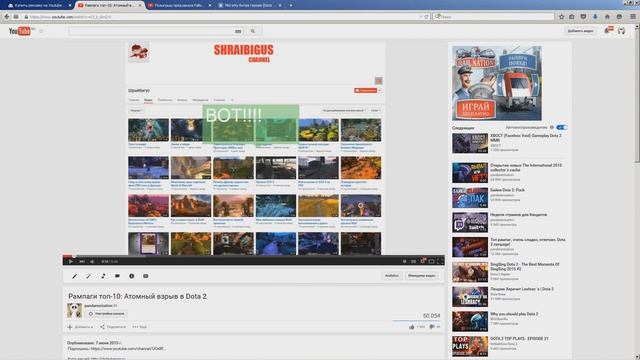The height and width of the screenshot is (360, 640).
Task: Go back with the browser back arrow
Action: tap(7, 17)
